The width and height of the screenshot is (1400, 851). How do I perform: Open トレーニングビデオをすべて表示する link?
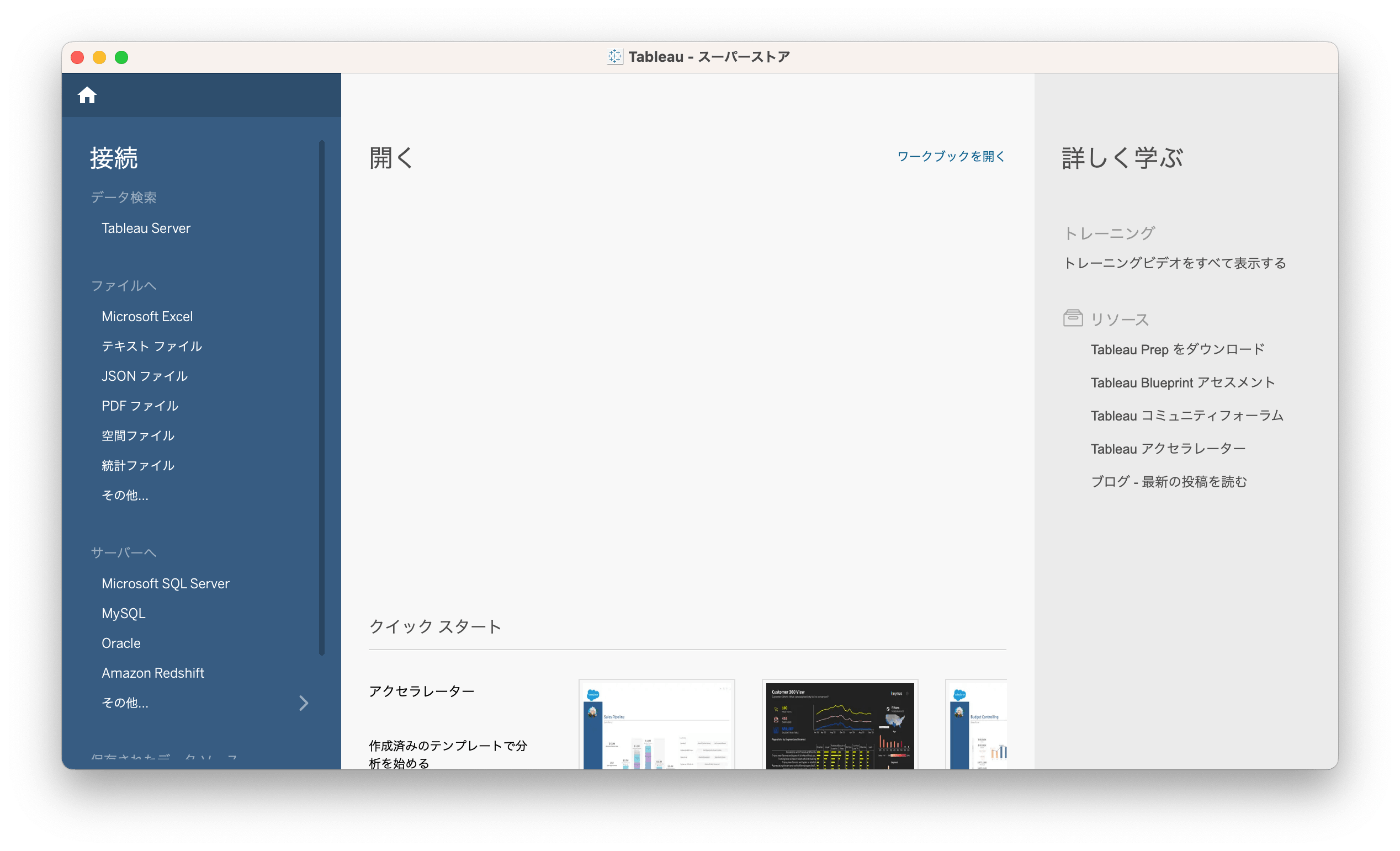point(1175,263)
